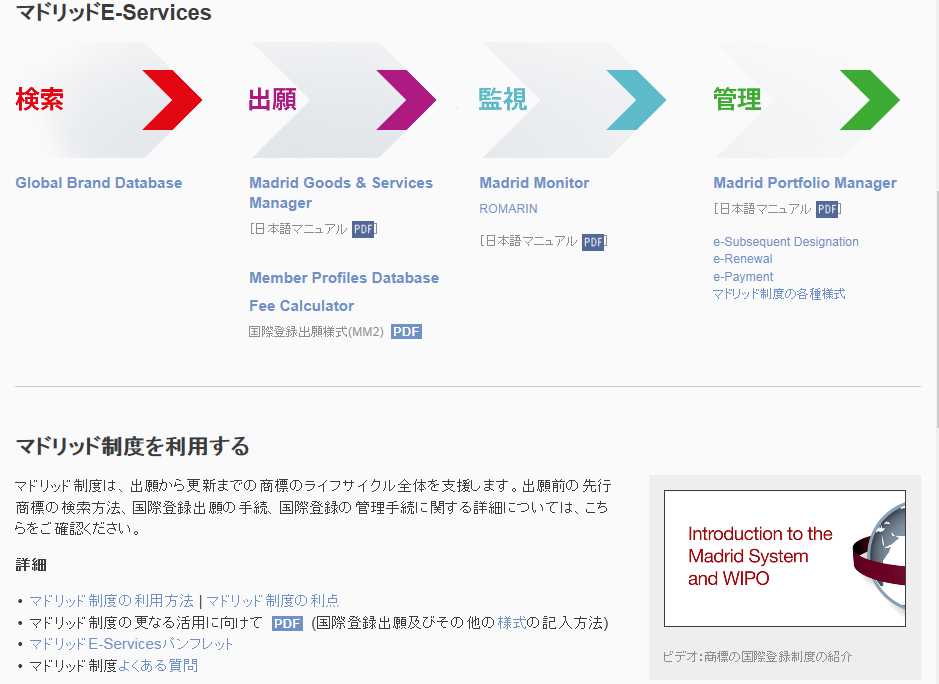Image resolution: width=939 pixels, height=684 pixels.
Task: Open Madrid Goods & Services Manager link
Action: pyautogui.click(x=341, y=192)
